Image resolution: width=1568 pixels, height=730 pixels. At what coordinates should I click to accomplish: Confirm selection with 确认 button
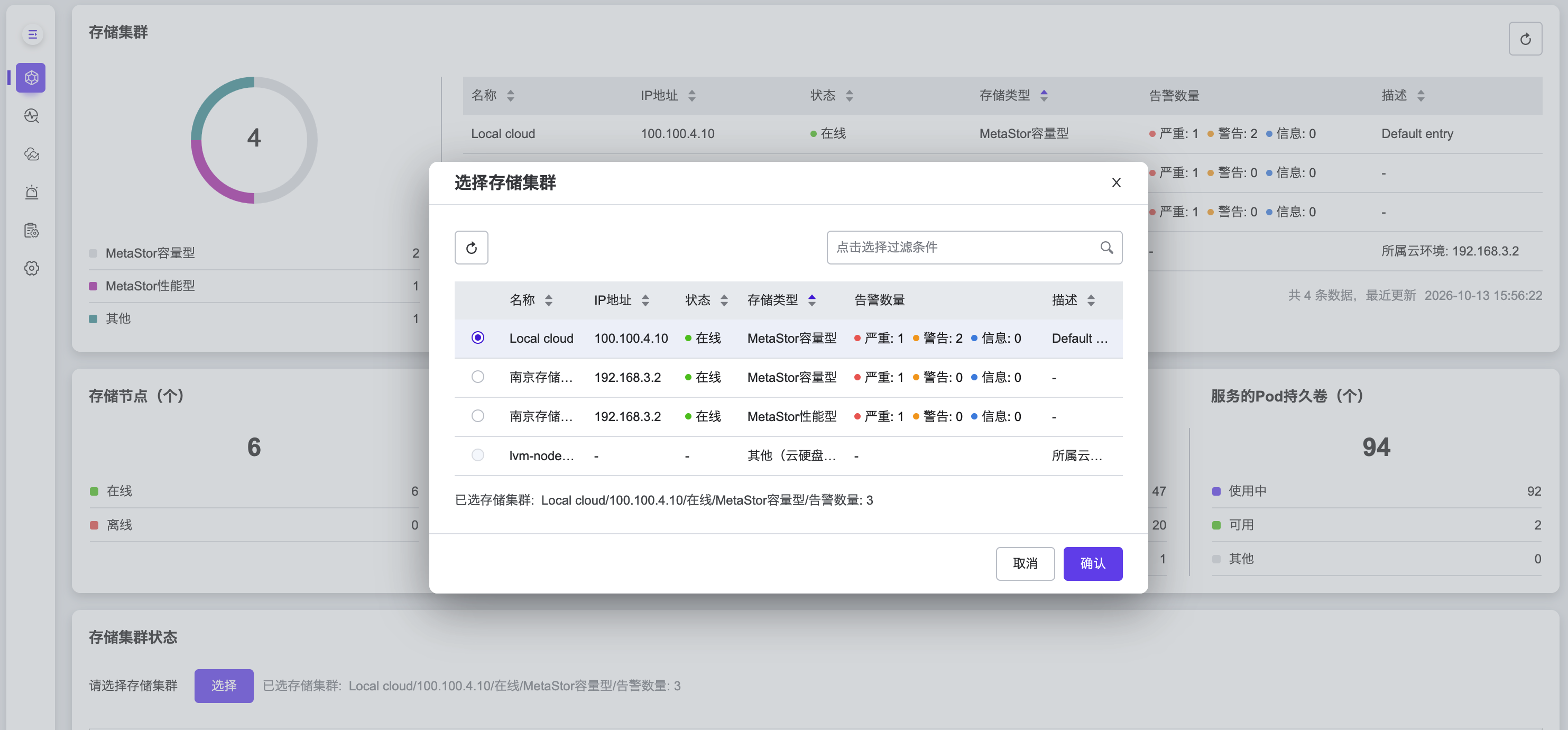[x=1093, y=564]
